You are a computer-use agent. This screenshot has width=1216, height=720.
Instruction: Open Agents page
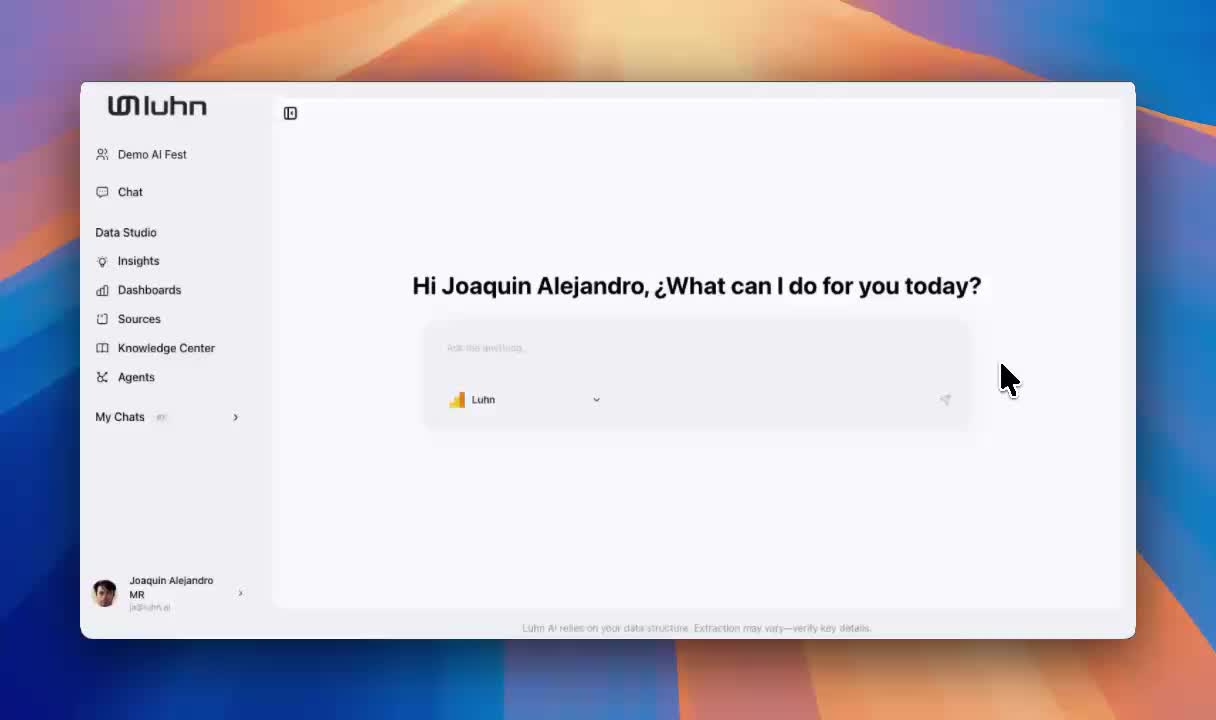coord(136,377)
